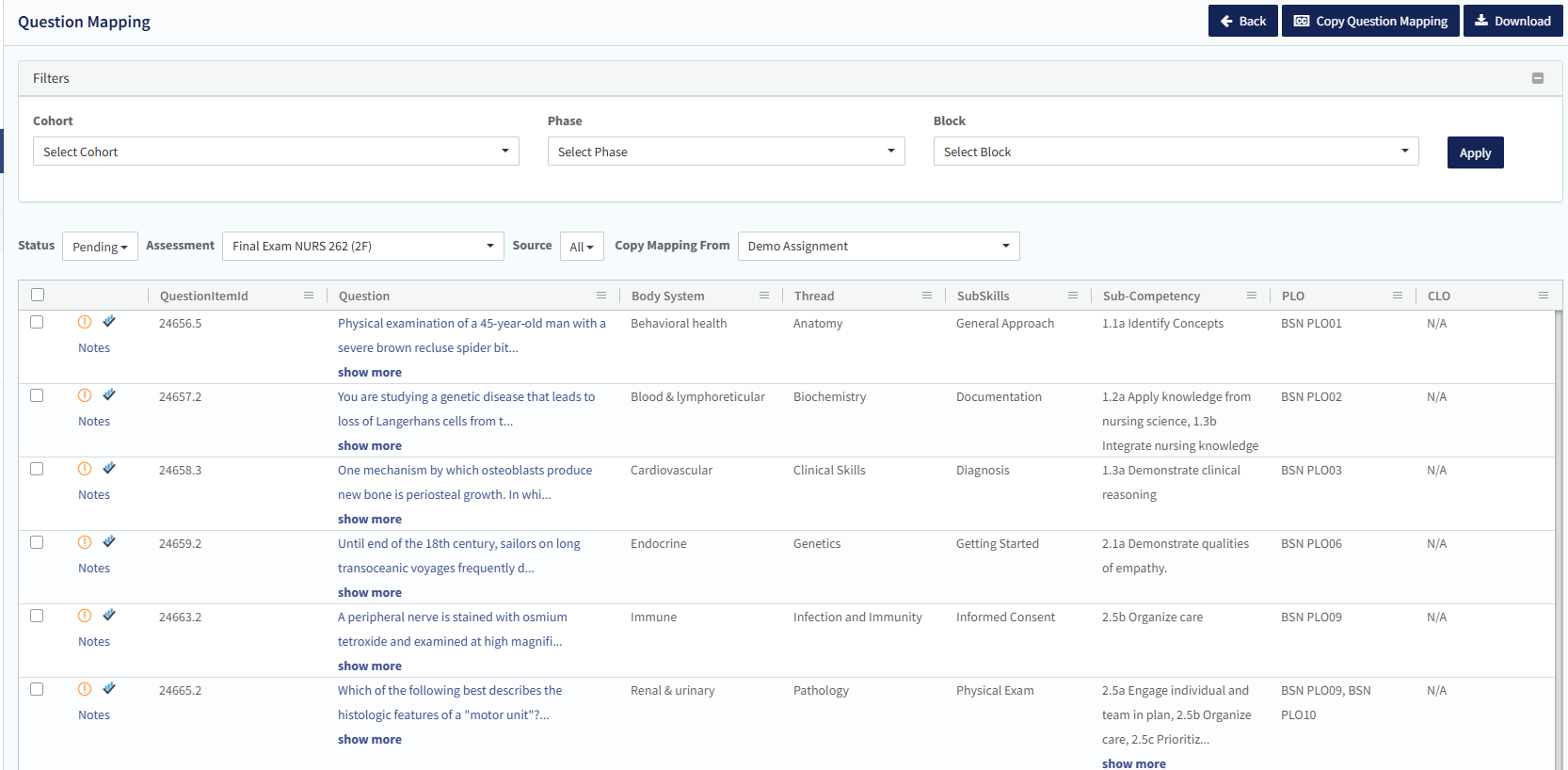Viewport: 1568px width, 770px height.
Task: Open the Sub-Competency column menu icon
Action: 1251,296
